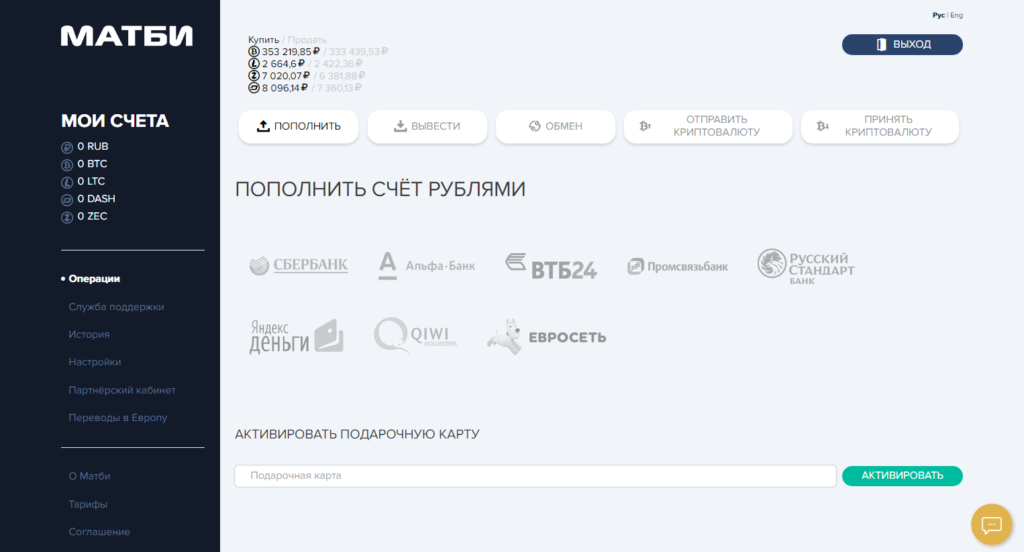1024x552 pixels.
Task: Open the Пополнить deposit tab
Action: (298, 126)
